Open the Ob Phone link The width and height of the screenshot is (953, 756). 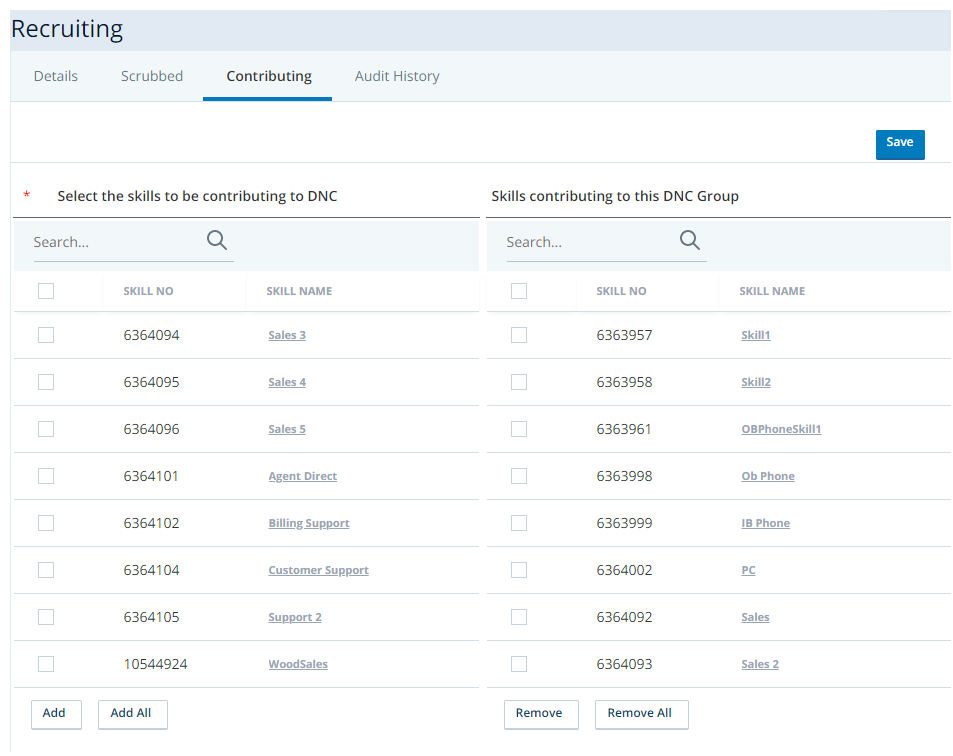[768, 476]
